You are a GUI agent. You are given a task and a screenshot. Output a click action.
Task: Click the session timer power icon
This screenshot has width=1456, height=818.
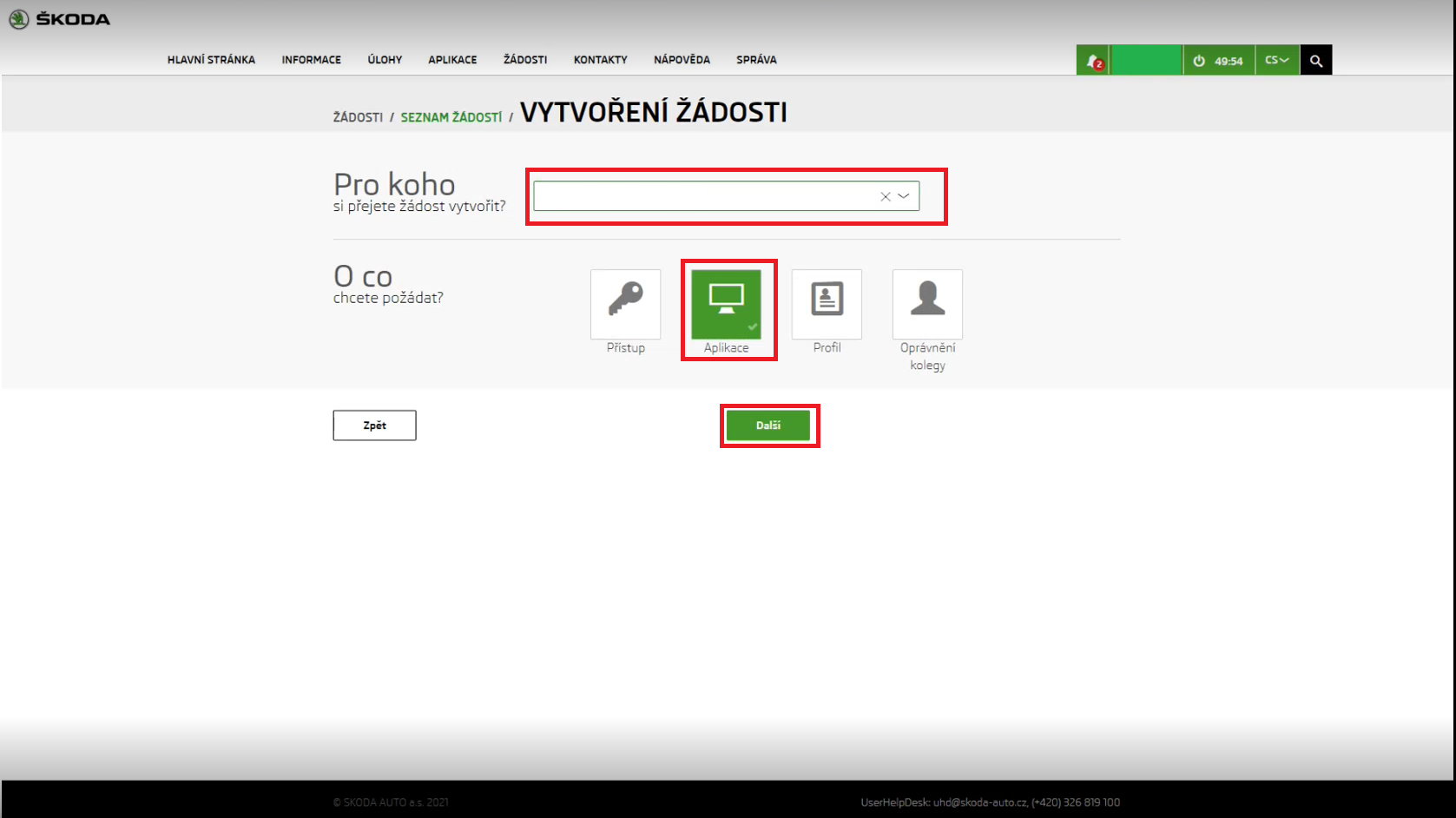click(x=1199, y=61)
